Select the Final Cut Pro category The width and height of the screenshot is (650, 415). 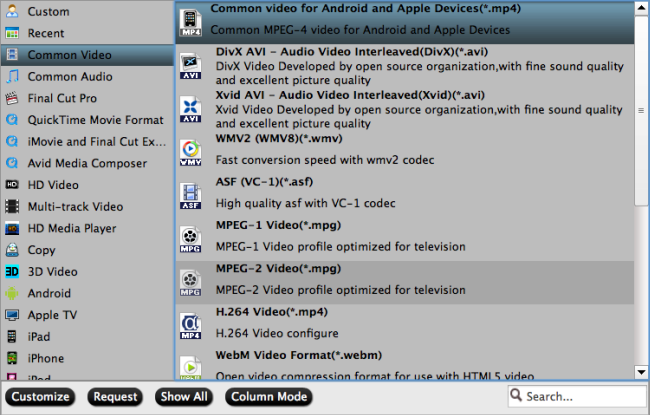click(x=87, y=98)
